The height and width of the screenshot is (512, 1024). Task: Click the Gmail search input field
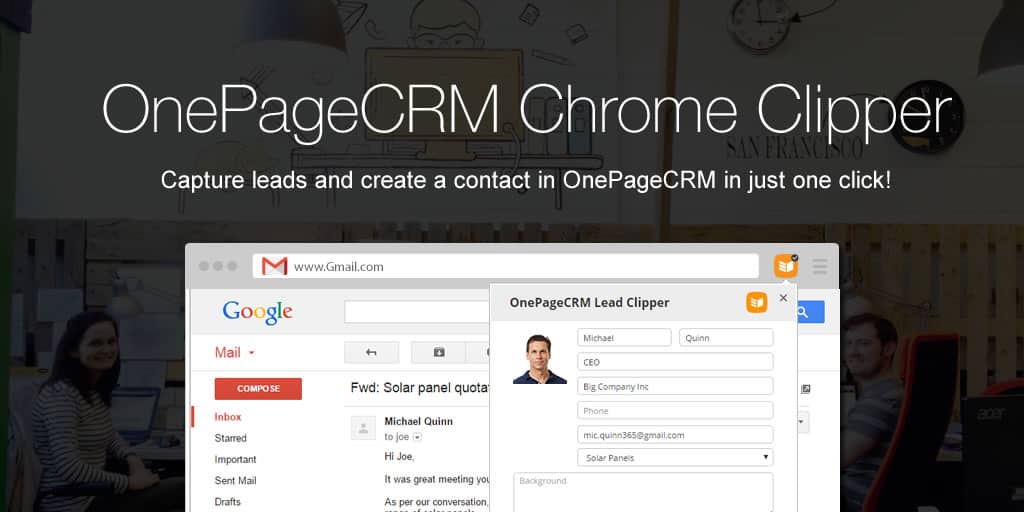pyautogui.click(x=417, y=312)
